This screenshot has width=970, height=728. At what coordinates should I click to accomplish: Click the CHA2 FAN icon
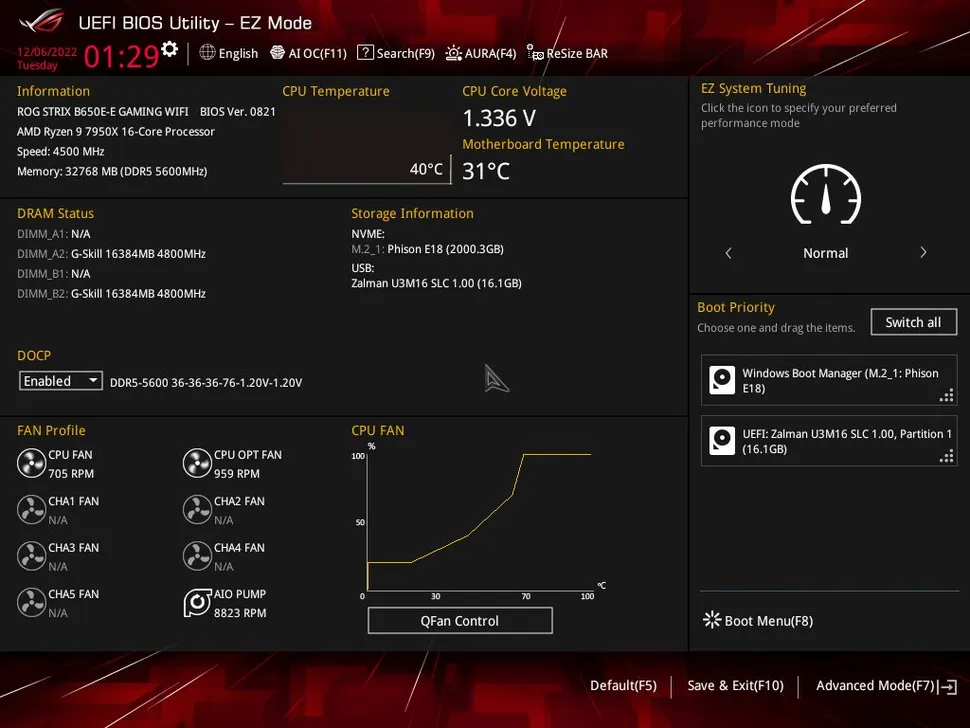197,510
